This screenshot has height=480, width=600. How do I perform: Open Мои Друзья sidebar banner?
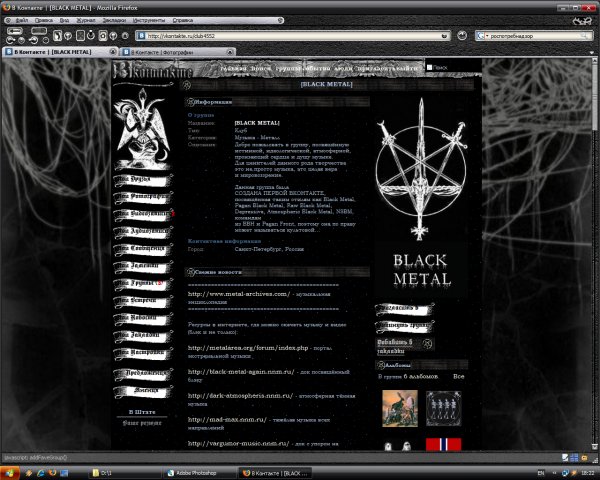(142, 180)
